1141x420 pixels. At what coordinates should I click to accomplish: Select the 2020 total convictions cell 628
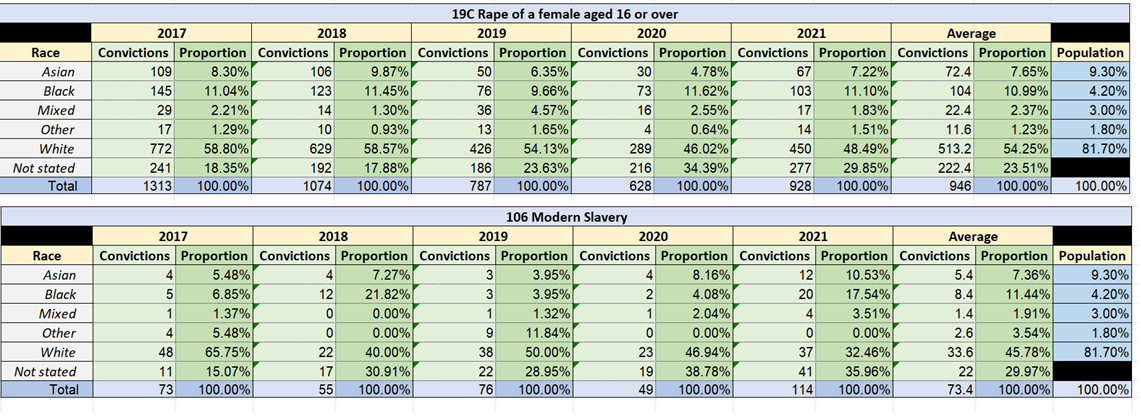(613, 186)
